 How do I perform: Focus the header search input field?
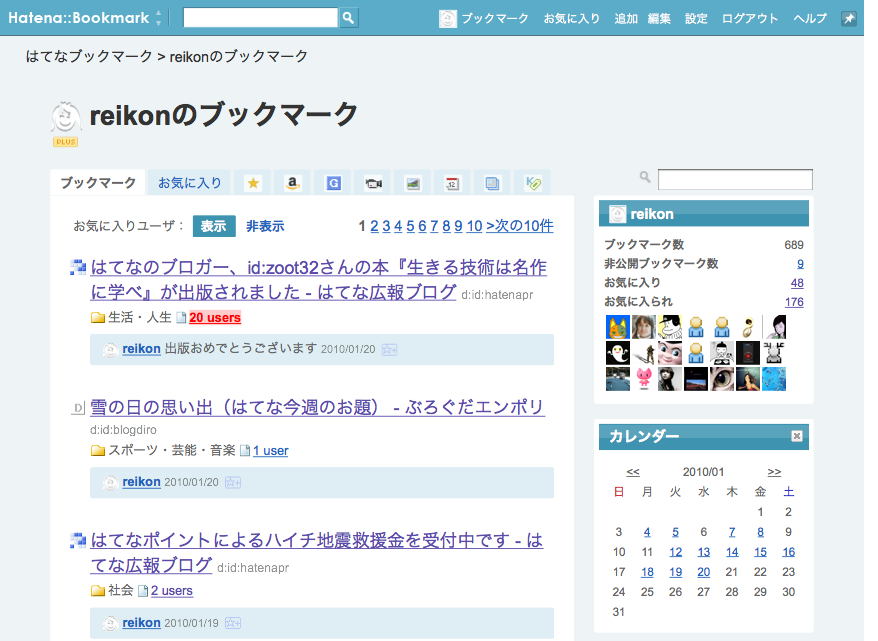260,18
